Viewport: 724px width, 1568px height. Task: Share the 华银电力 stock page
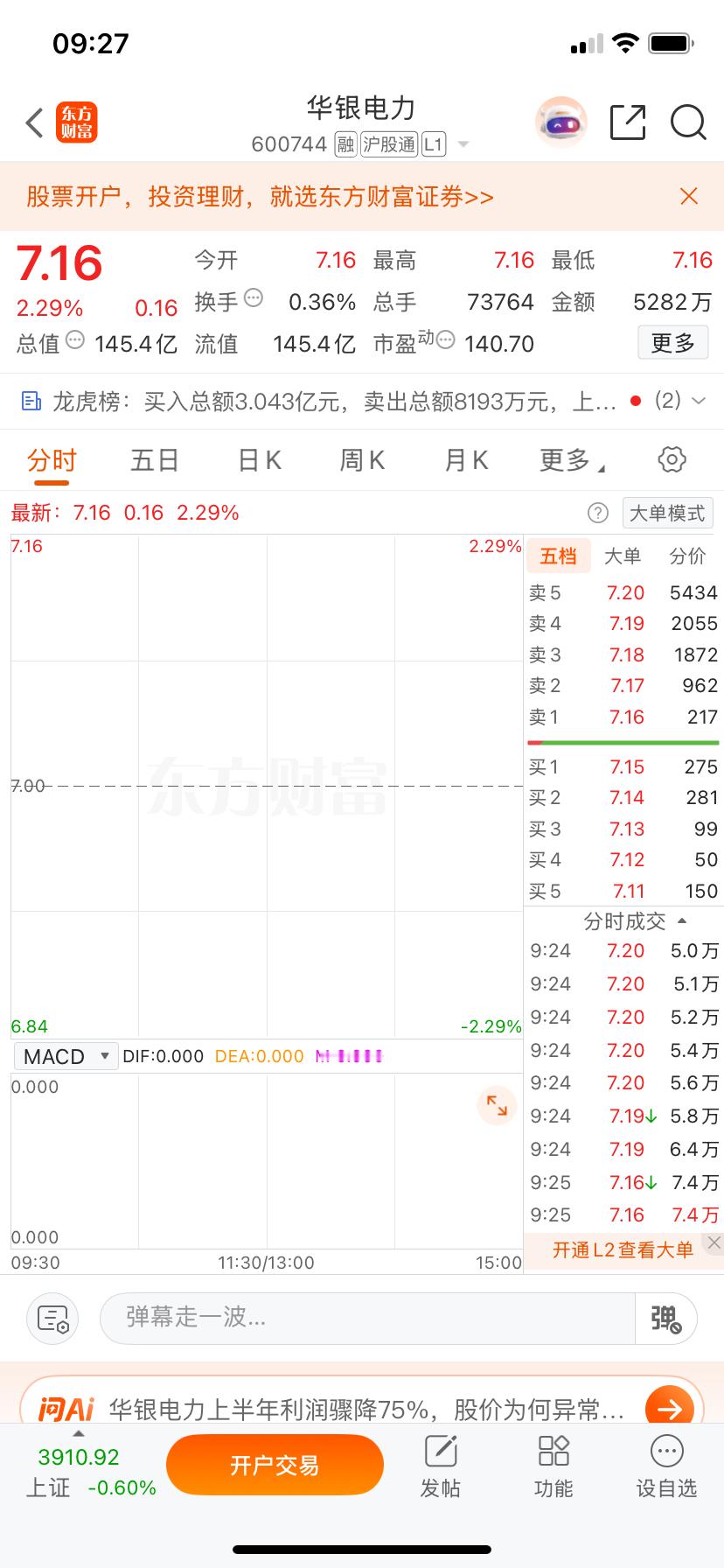click(627, 122)
